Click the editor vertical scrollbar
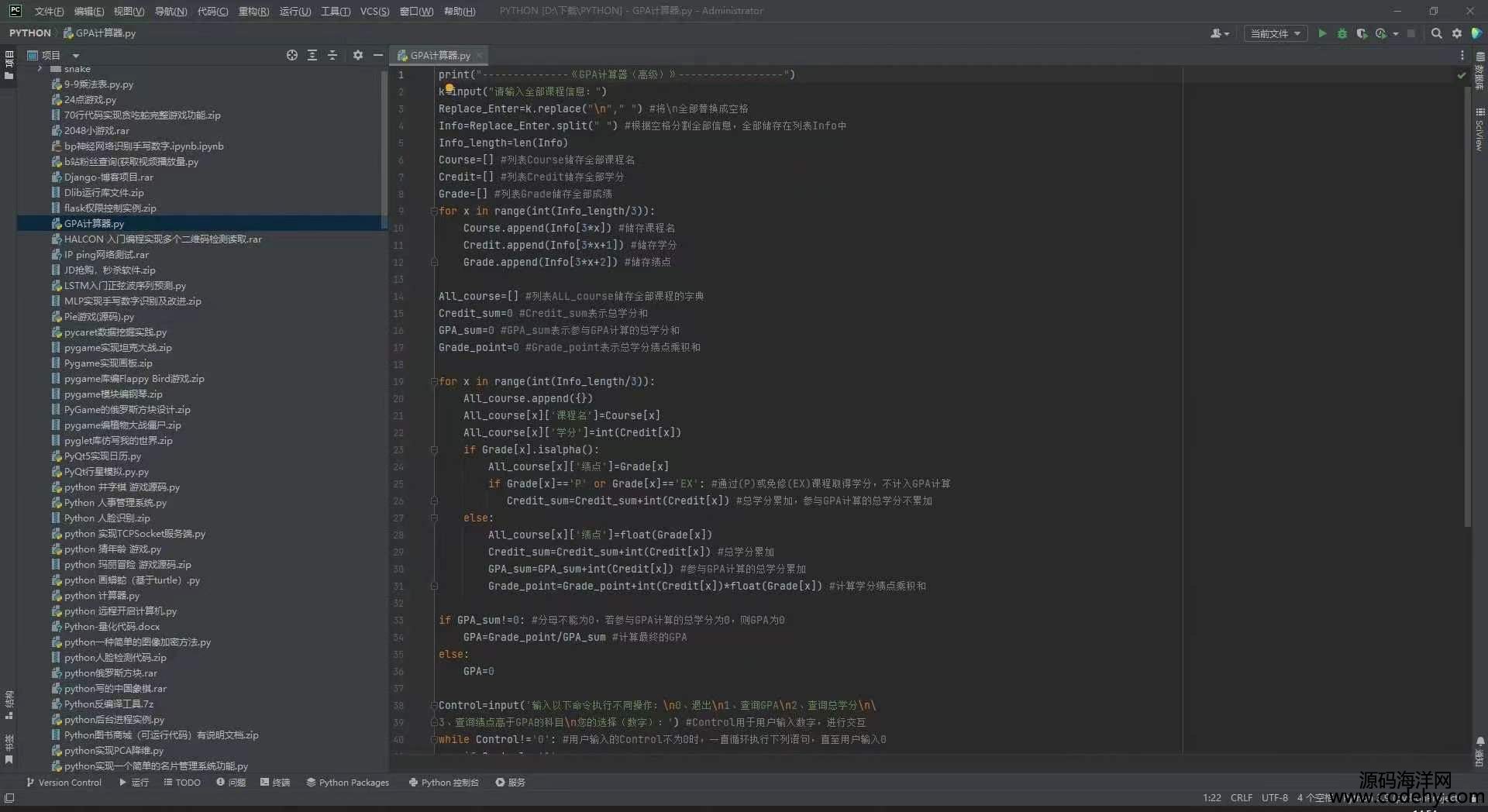The image size is (1488, 812). click(x=1467, y=306)
